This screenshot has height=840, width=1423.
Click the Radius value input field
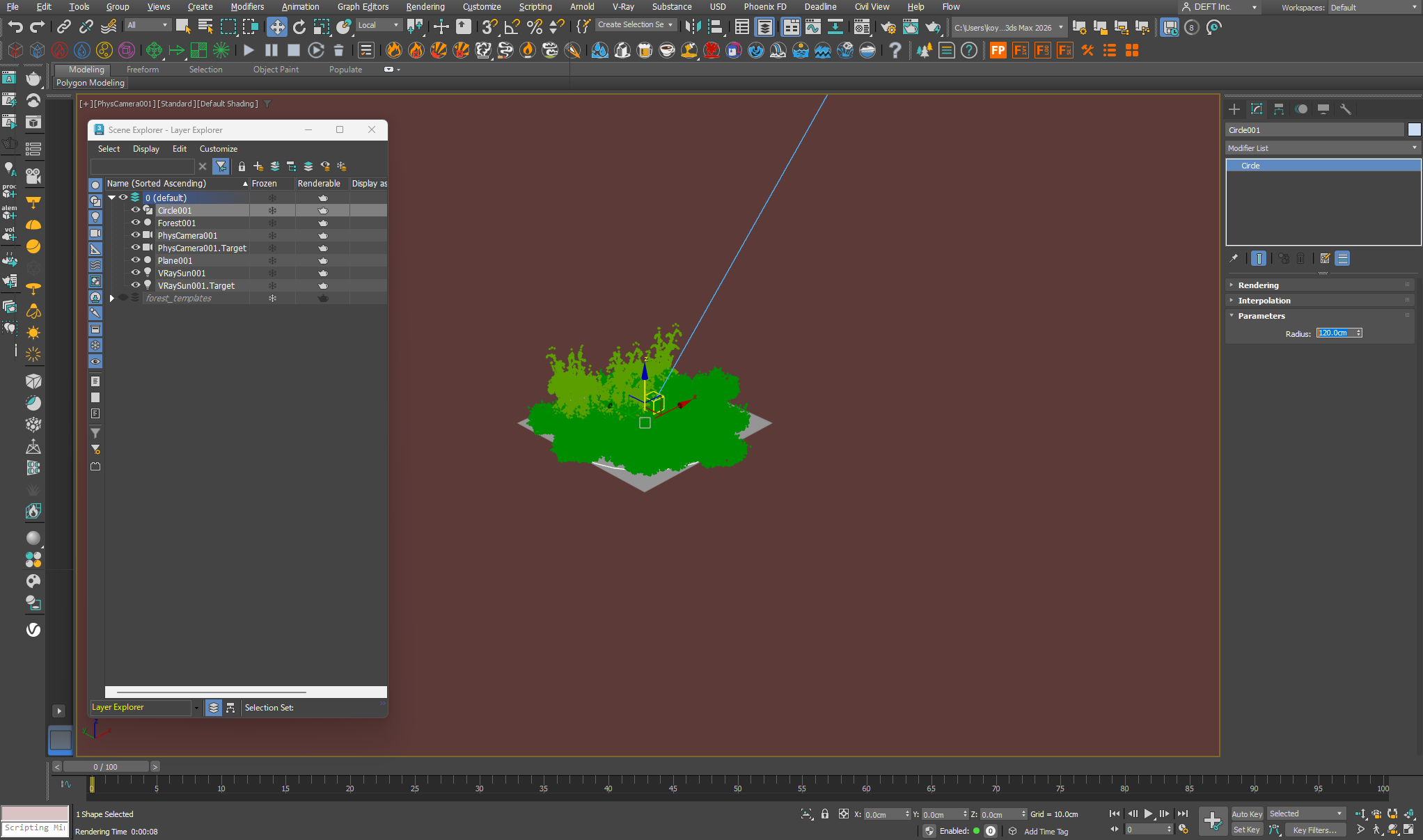(x=1334, y=333)
